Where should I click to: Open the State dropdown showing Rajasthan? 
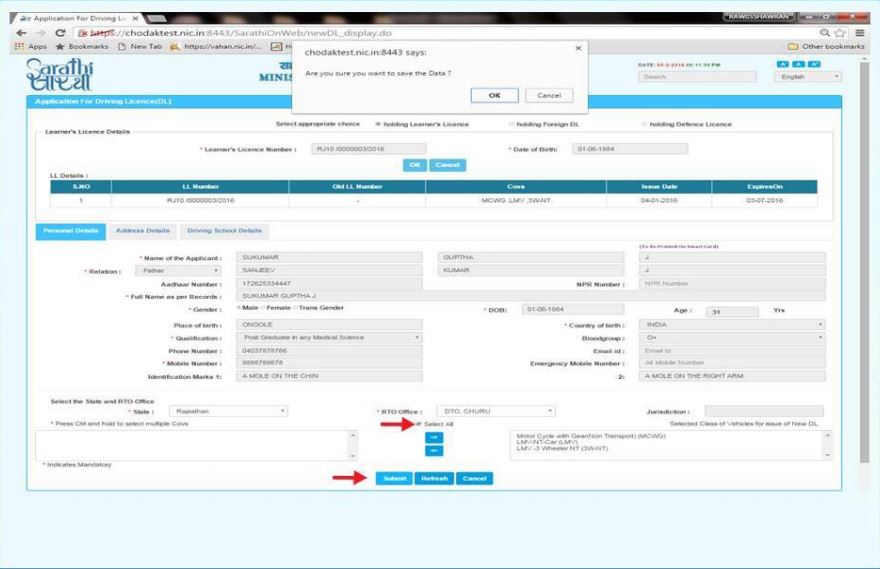[227, 411]
